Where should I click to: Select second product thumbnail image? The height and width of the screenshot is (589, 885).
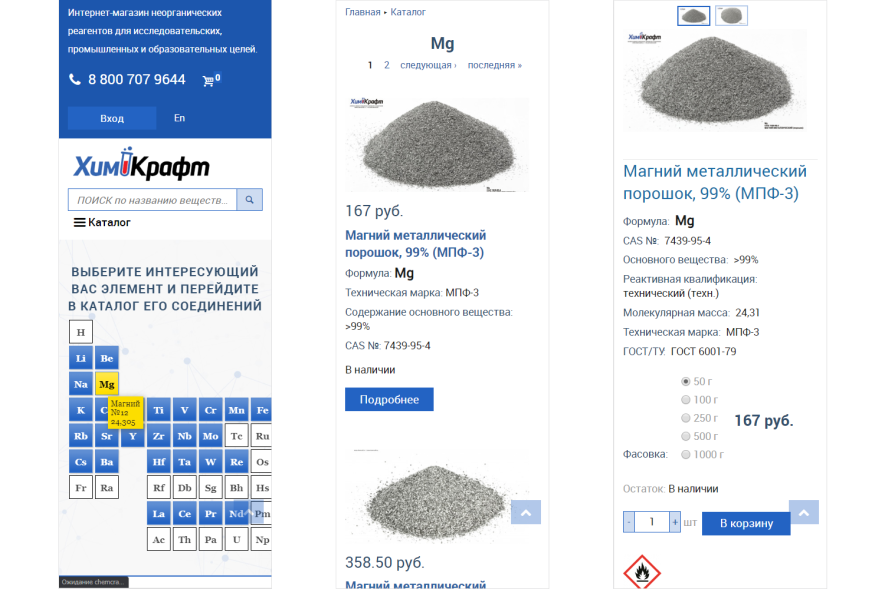coord(731,15)
